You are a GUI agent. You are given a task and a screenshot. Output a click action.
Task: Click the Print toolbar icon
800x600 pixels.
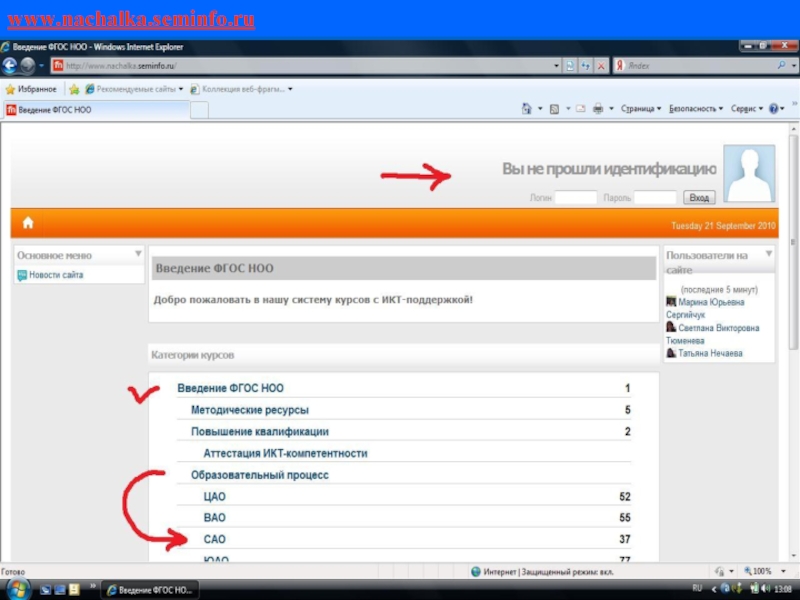[598, 109]
